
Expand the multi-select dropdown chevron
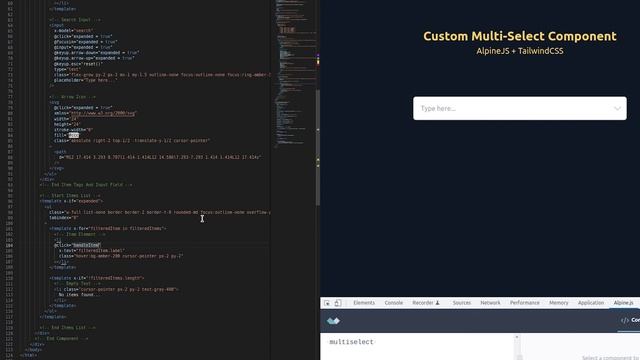coord(617,109)
